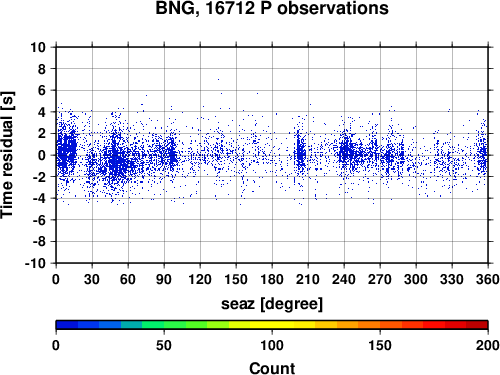This screenshot has height=375, width=500.
Task: Click the colorbar tick label 200
Action: coord(488,345)
